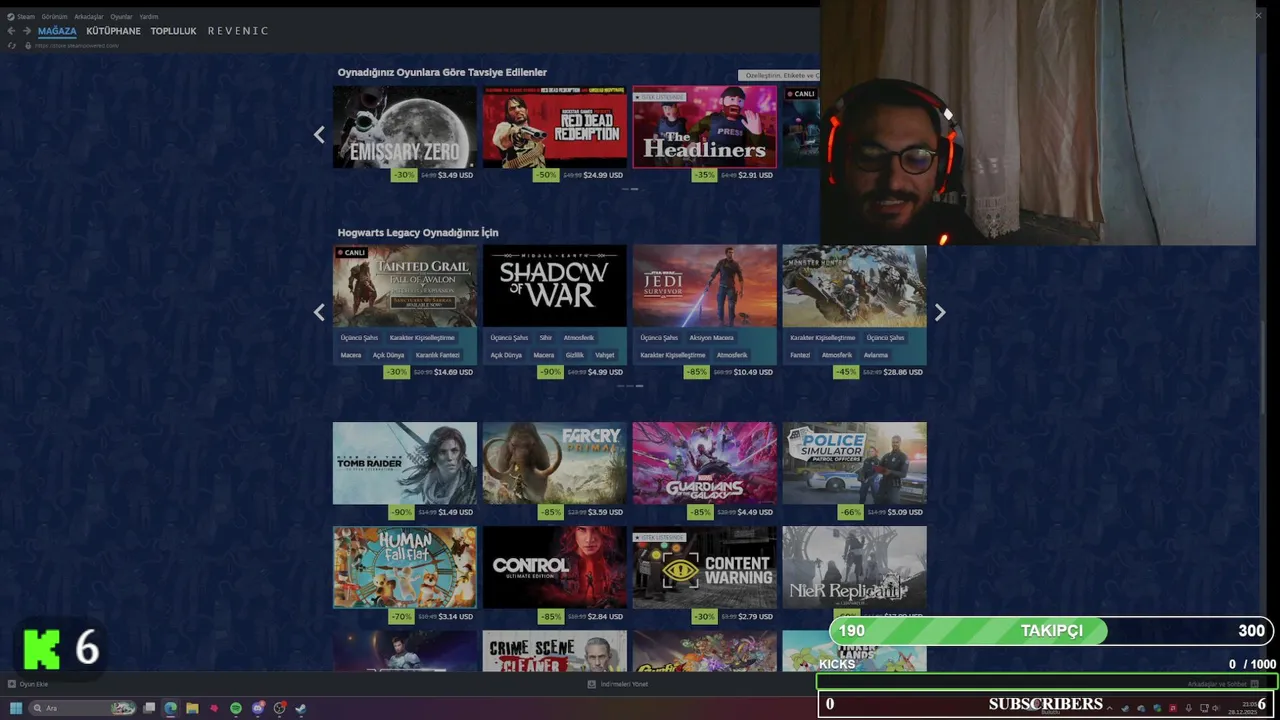Open Discord from the taskbar
This screenshot has width=1280, height=720.
258,708
